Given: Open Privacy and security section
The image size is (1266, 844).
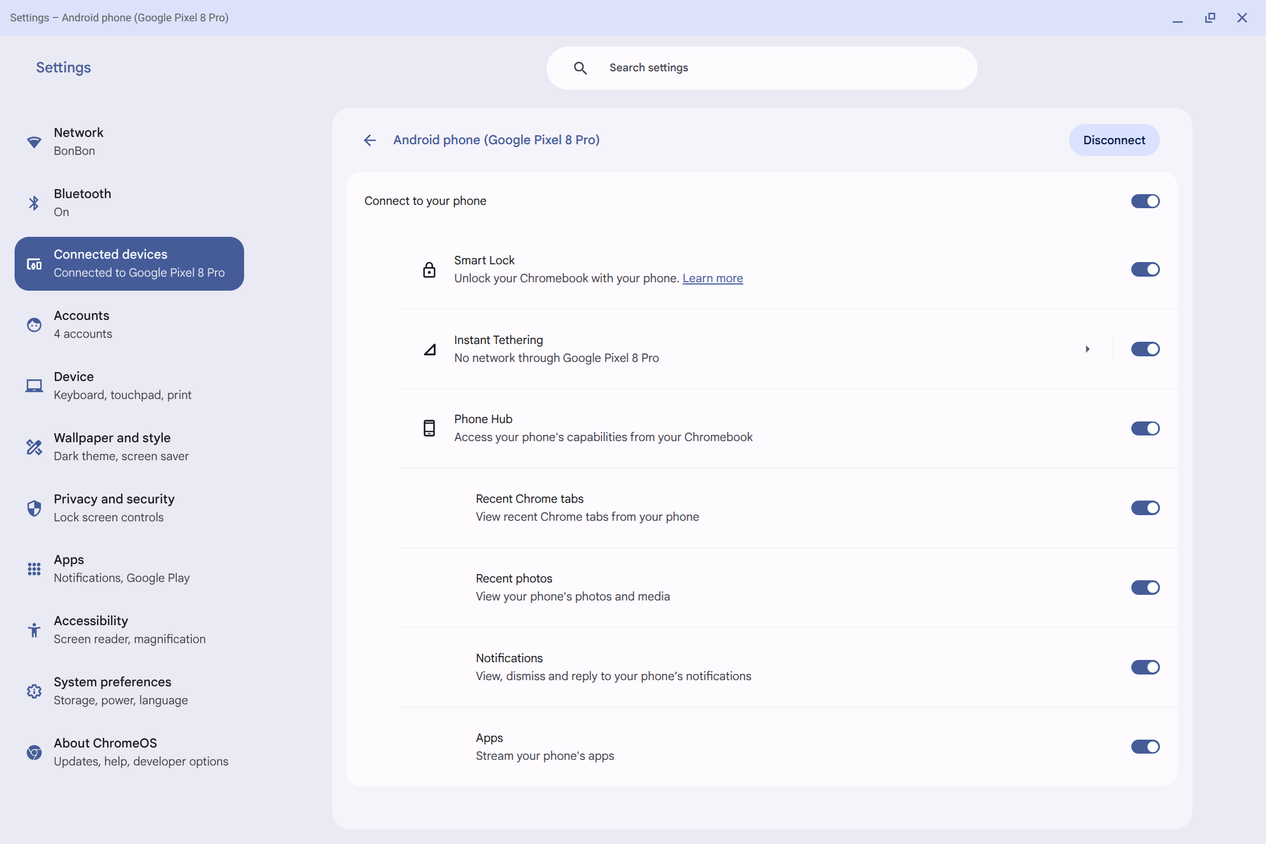Looking at the screenshot, I should (x=129, y=508).
